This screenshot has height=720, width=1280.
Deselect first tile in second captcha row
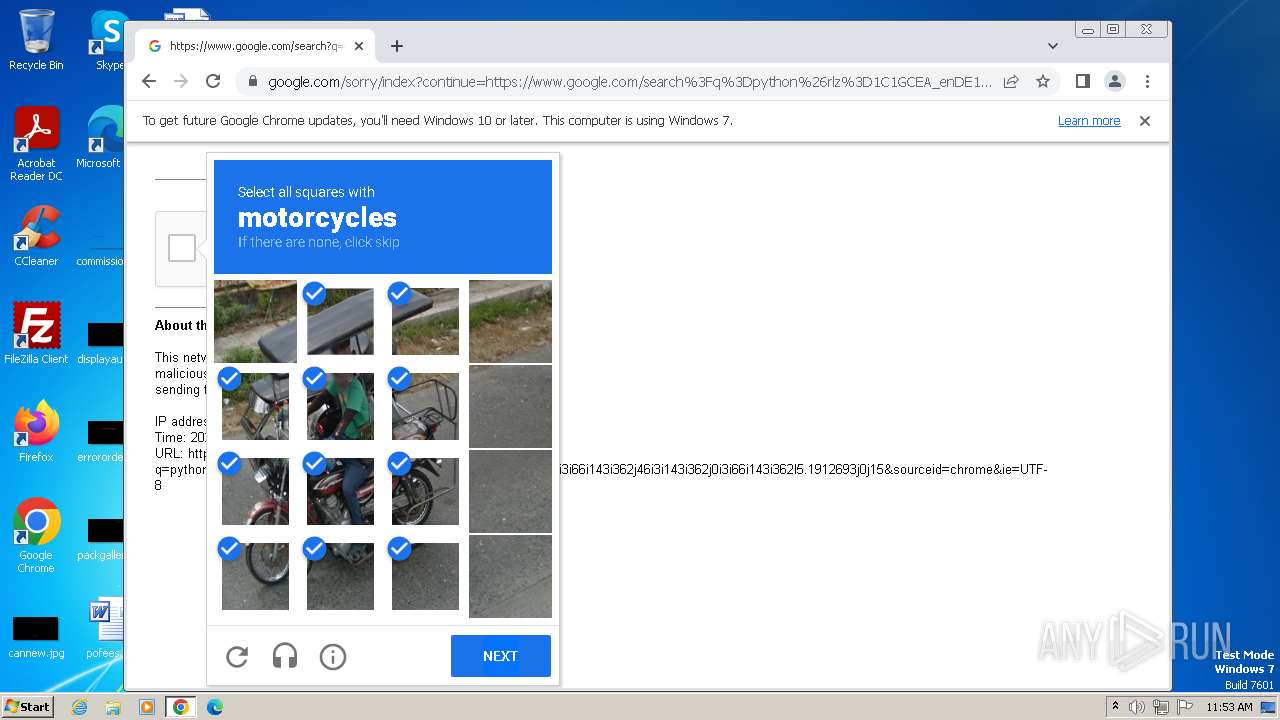[255, 406]
